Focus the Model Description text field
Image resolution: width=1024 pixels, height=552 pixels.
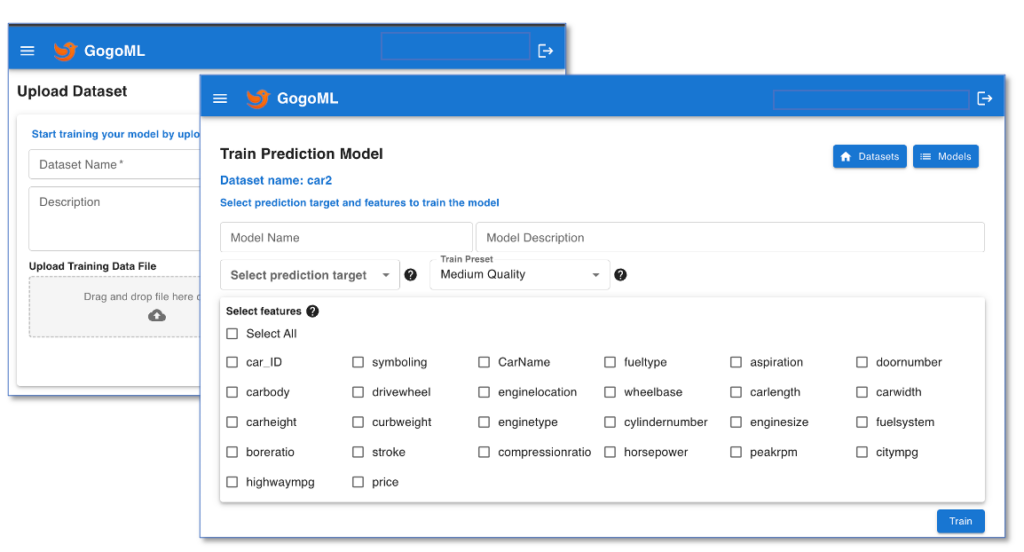point(729,238)
